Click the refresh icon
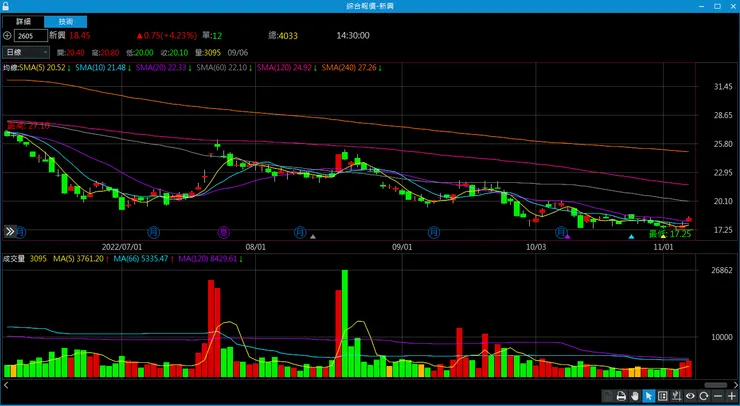The image size is (740, 406). coord(704,396)
